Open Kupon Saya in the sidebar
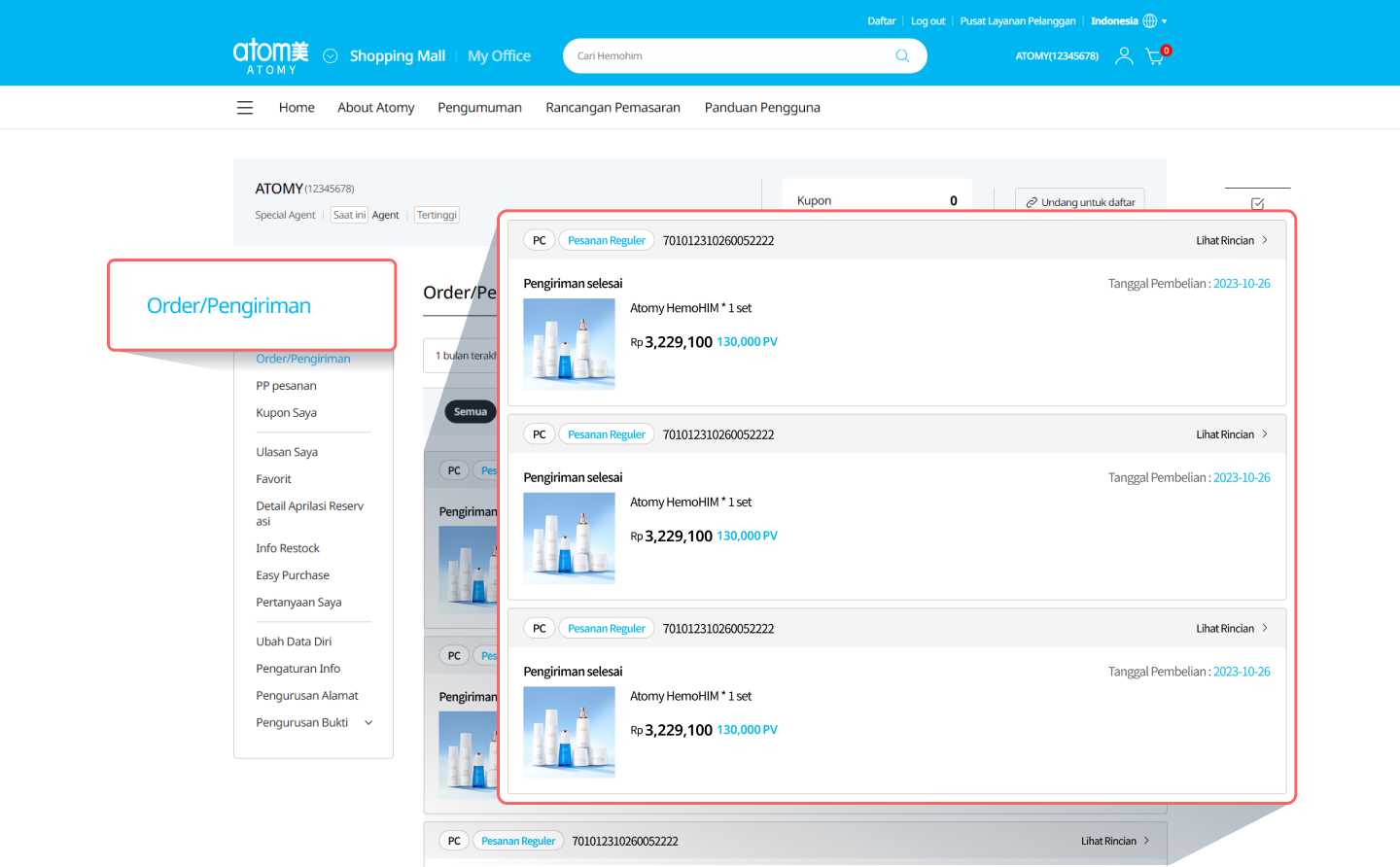Viewport: 1400px width, 867px height. [286, 413]
